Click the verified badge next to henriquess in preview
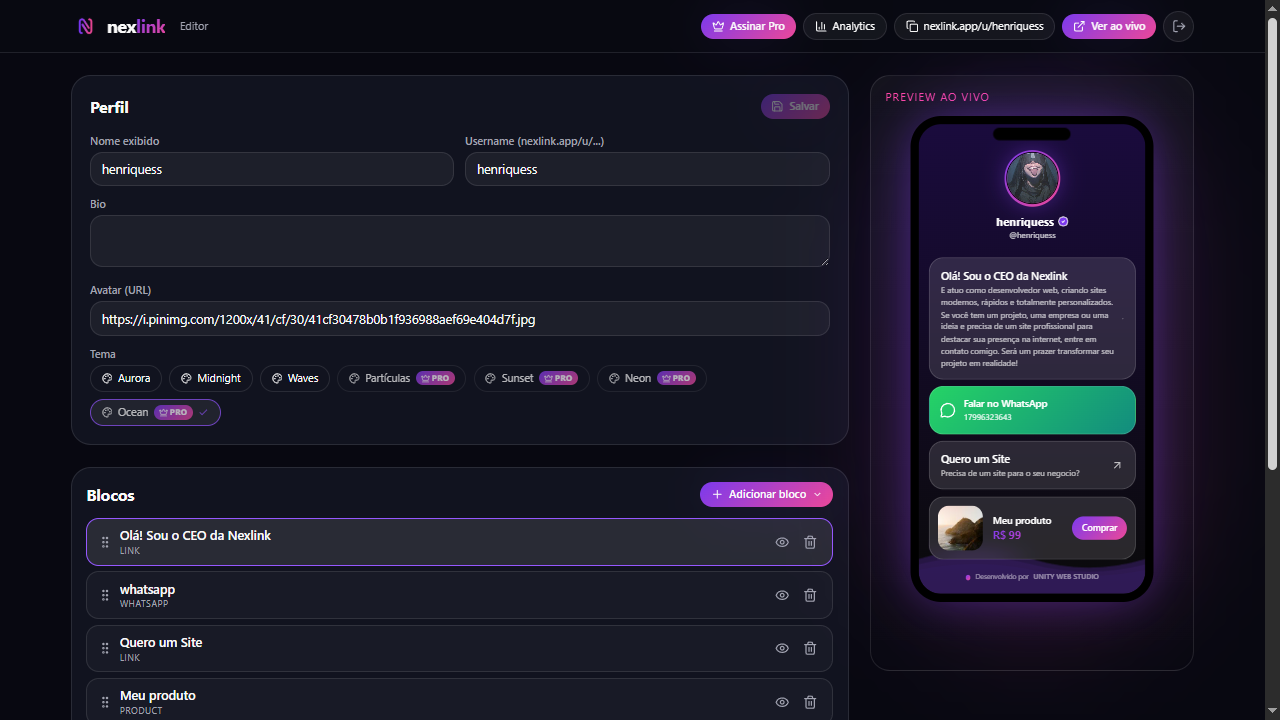 coord(1063,222)
